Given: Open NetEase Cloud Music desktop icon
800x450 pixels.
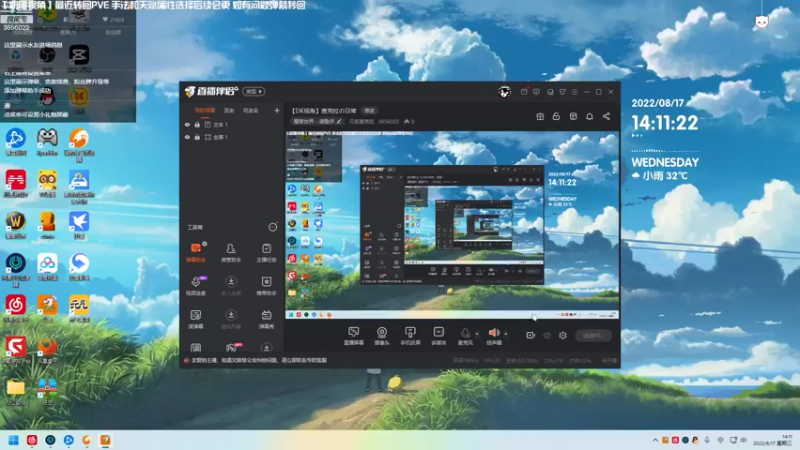Looking at the screenshot, I should pyautogui.click(x=16, y=309).
